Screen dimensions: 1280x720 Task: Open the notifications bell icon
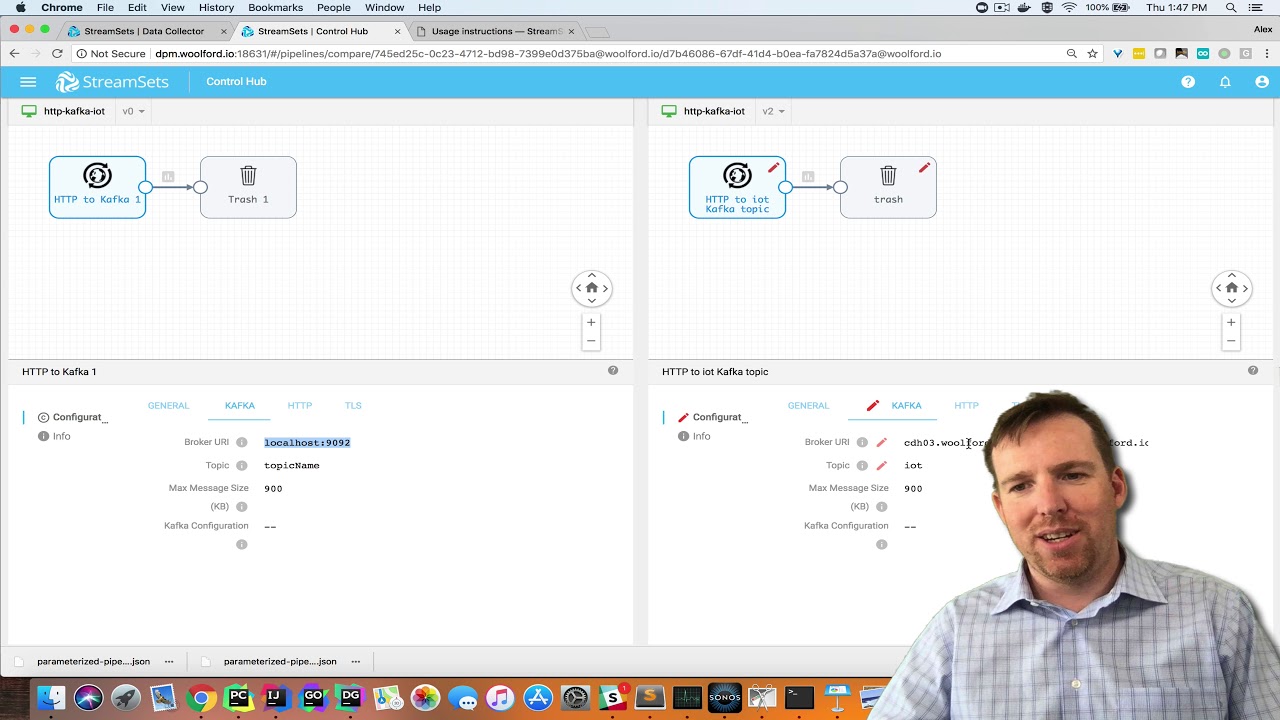coord(1225,82)
